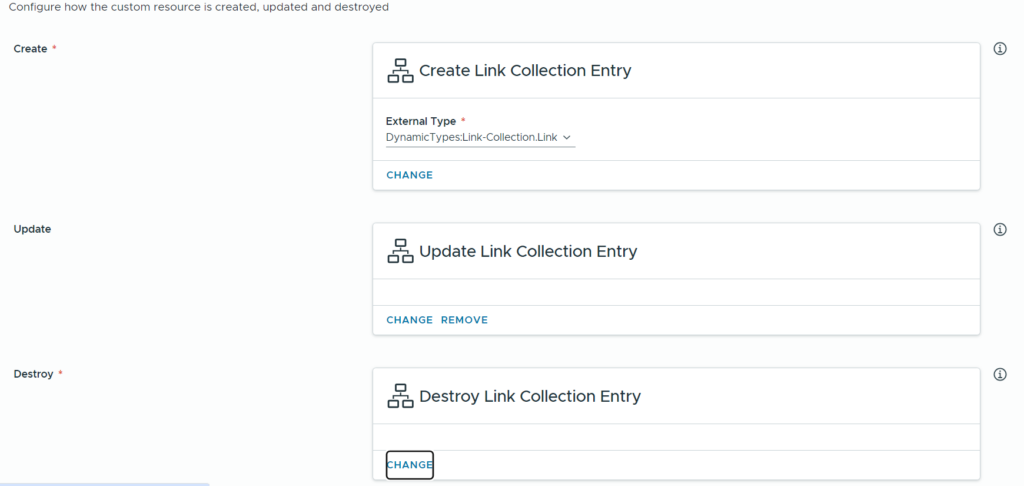Select the Create Link Collection Entry title
The height and width of the screenshot is (486, 1024).
pyautogui.click(x=525, y=71)
